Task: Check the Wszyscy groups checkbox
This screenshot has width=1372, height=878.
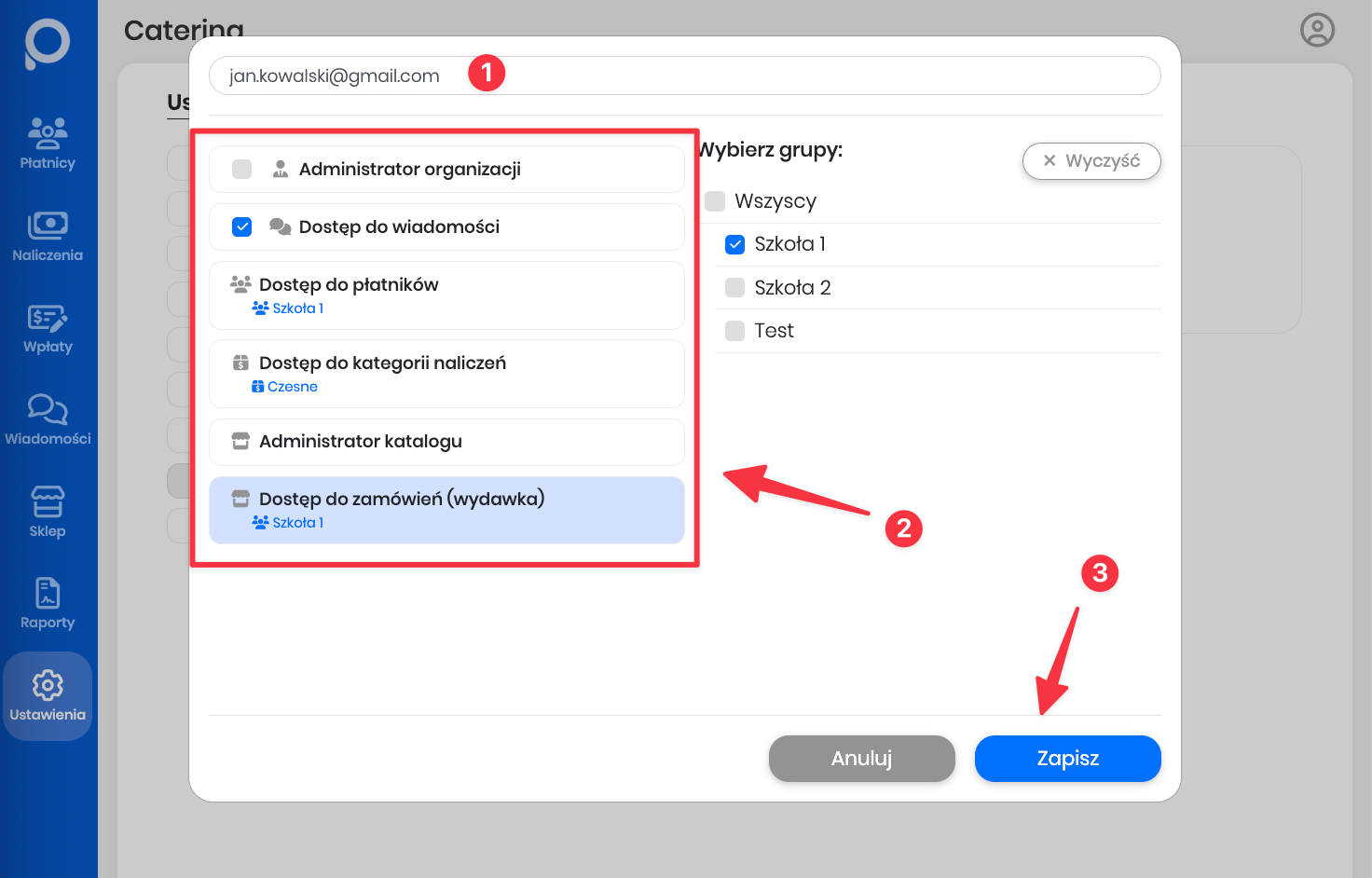Action: 715,201
